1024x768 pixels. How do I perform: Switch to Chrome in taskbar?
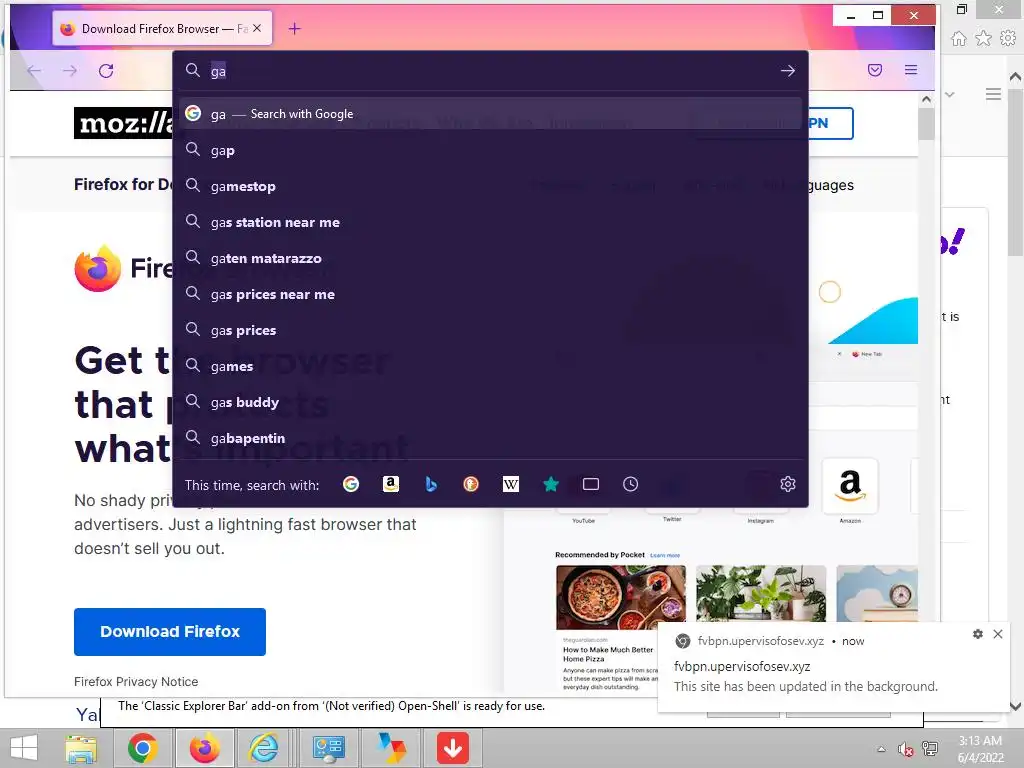click(142, 748)
